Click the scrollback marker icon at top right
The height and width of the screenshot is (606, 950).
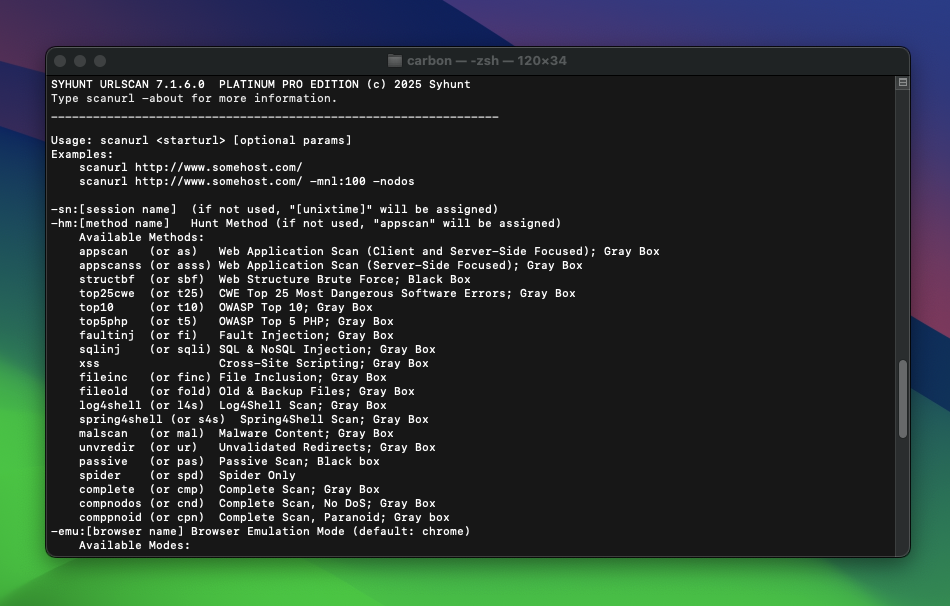903,82
